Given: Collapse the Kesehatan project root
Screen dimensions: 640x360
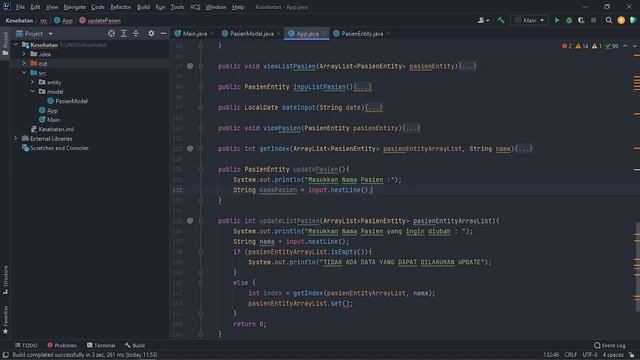Looking at the screenshot, I should (16, 44).
